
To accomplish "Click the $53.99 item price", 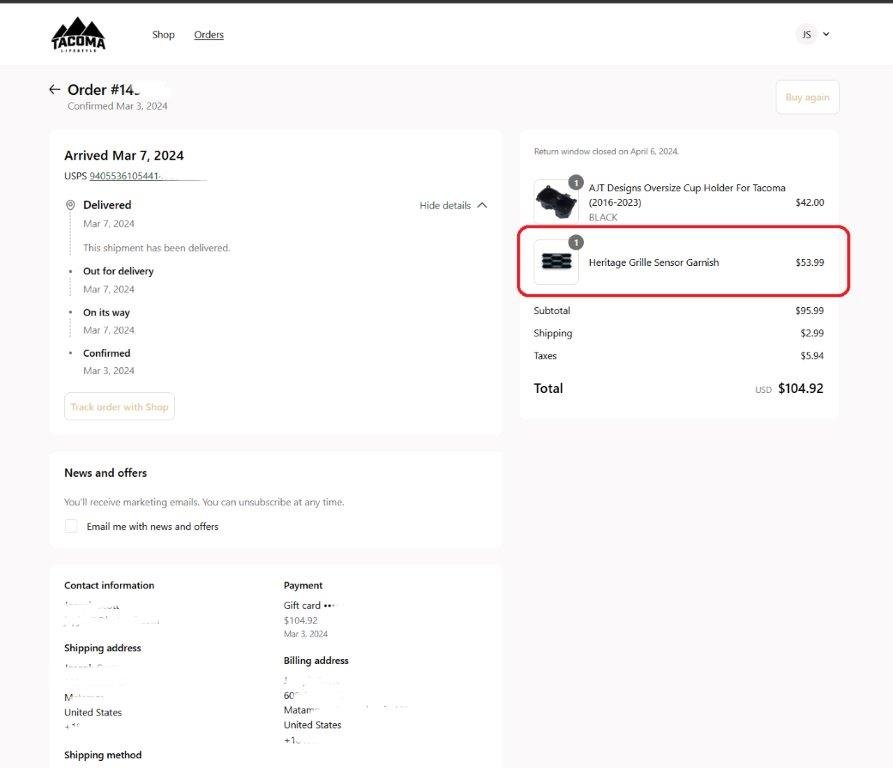I will pyautogui.click(x=809, y=262).
